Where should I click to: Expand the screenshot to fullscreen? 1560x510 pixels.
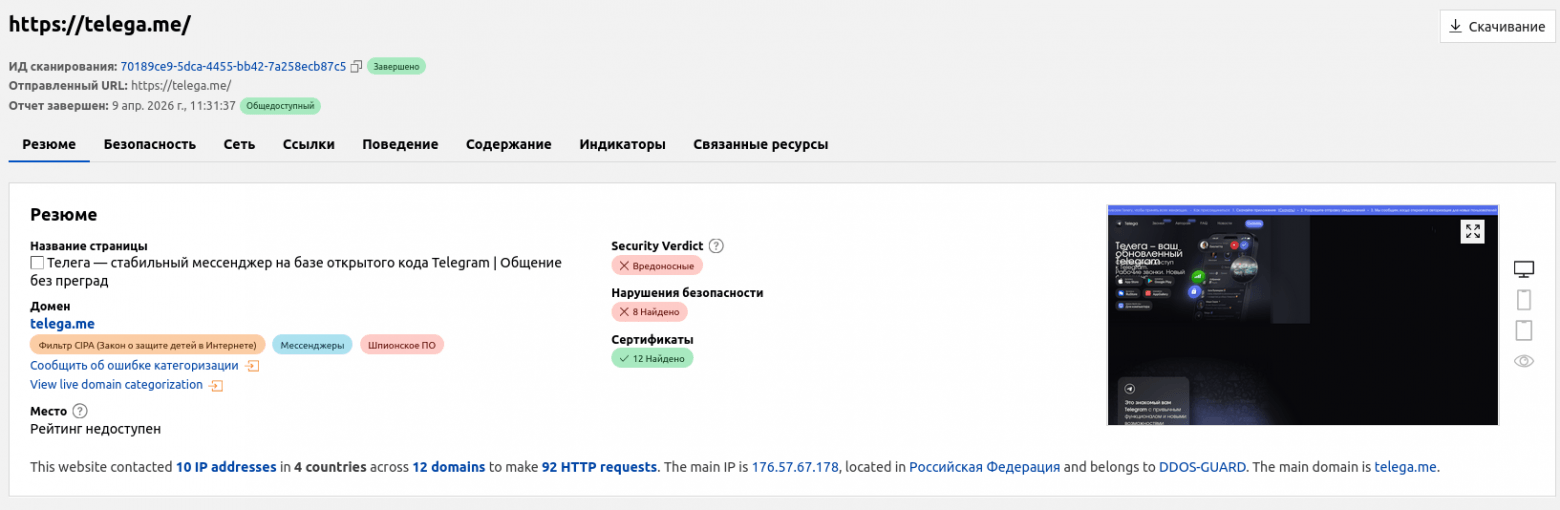pos(1472,231)
